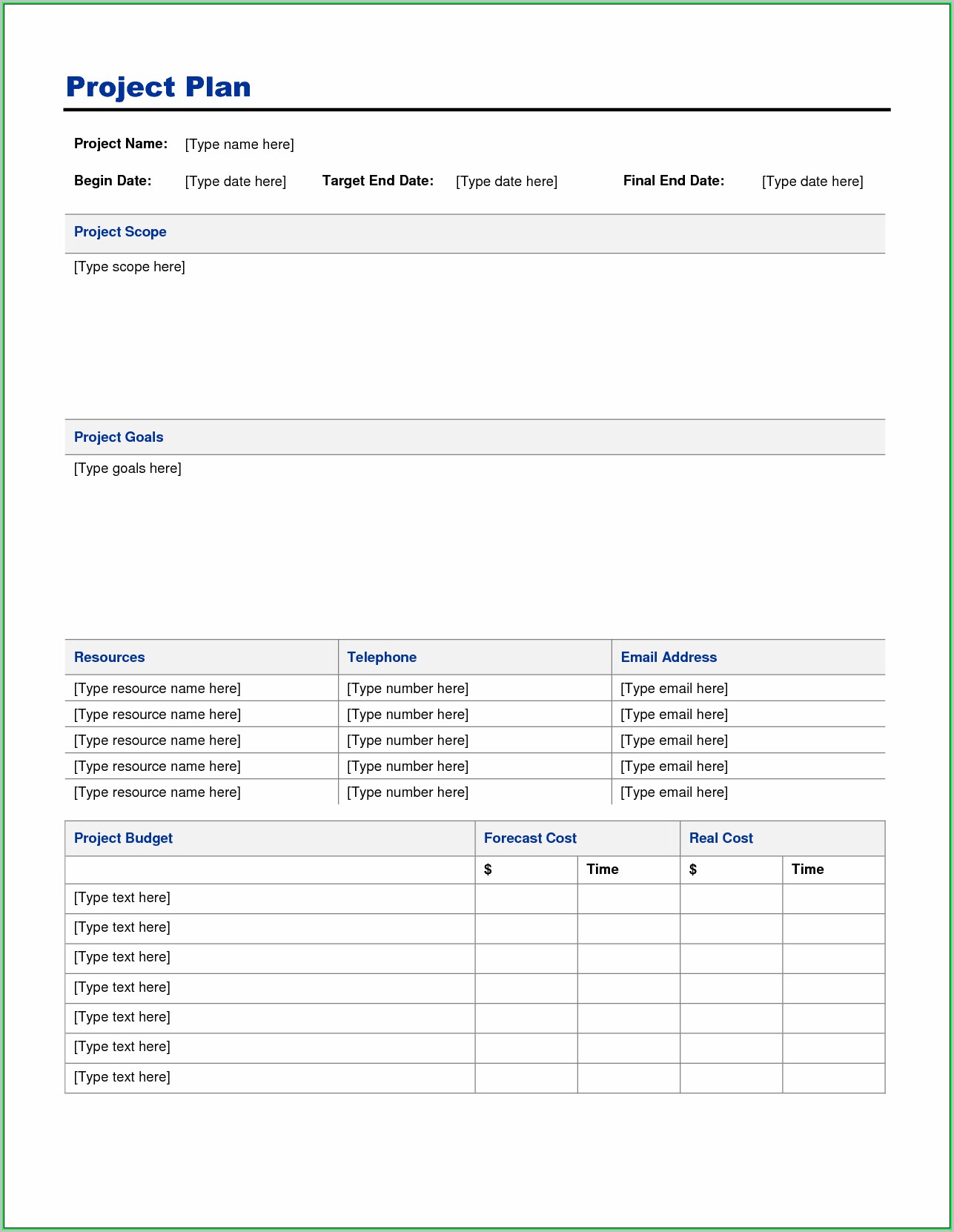Click the first telephone number field

407,689
